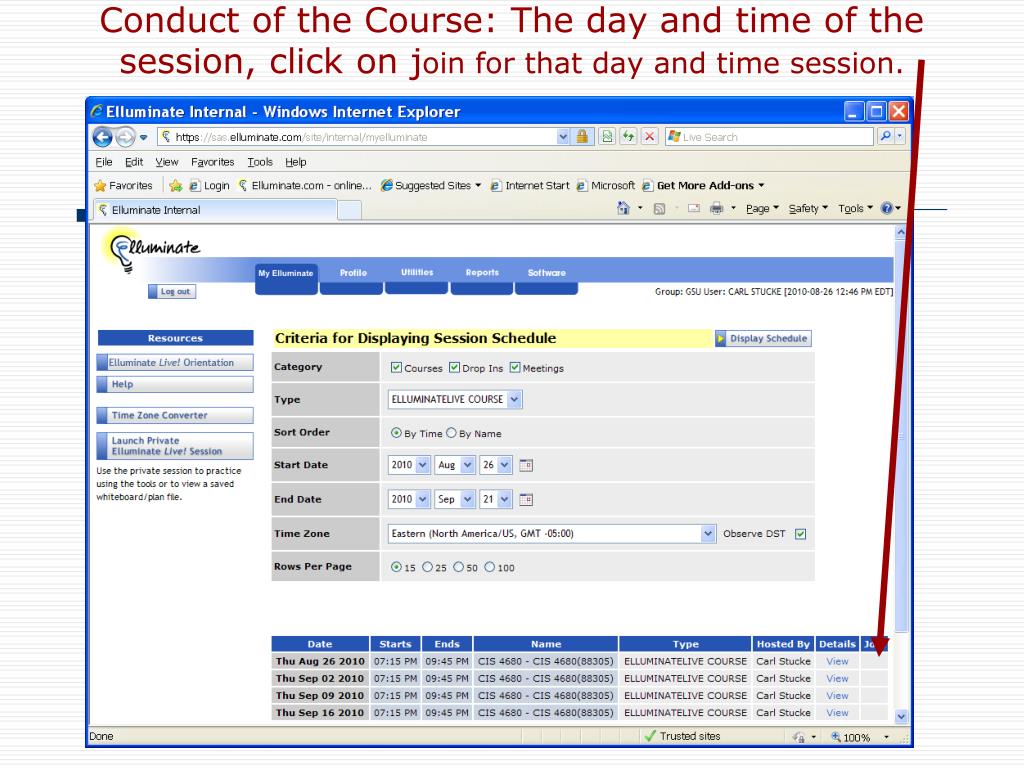Select 15 rows per page
This screenshot has height=768, width=1024.
click(x=396, y=567)
